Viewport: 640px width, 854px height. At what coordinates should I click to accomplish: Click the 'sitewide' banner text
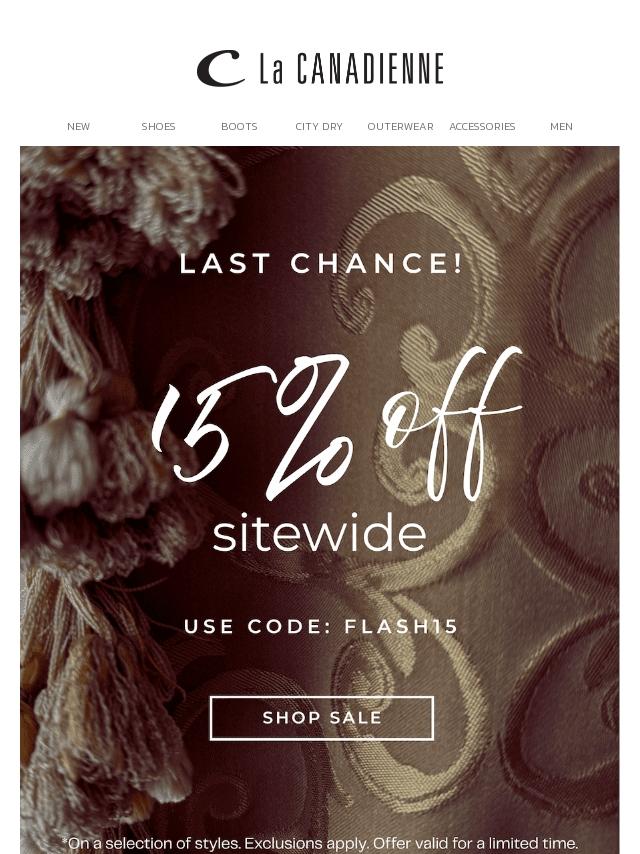(x=319, y=532)
